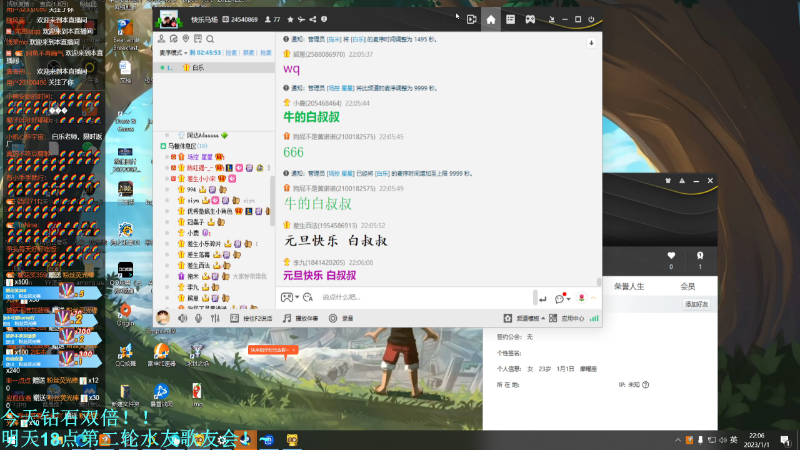Screen dimensions: 800x450
Task: Click the taskbar clock showing 22:06
Action: click(x=757, y=440)
